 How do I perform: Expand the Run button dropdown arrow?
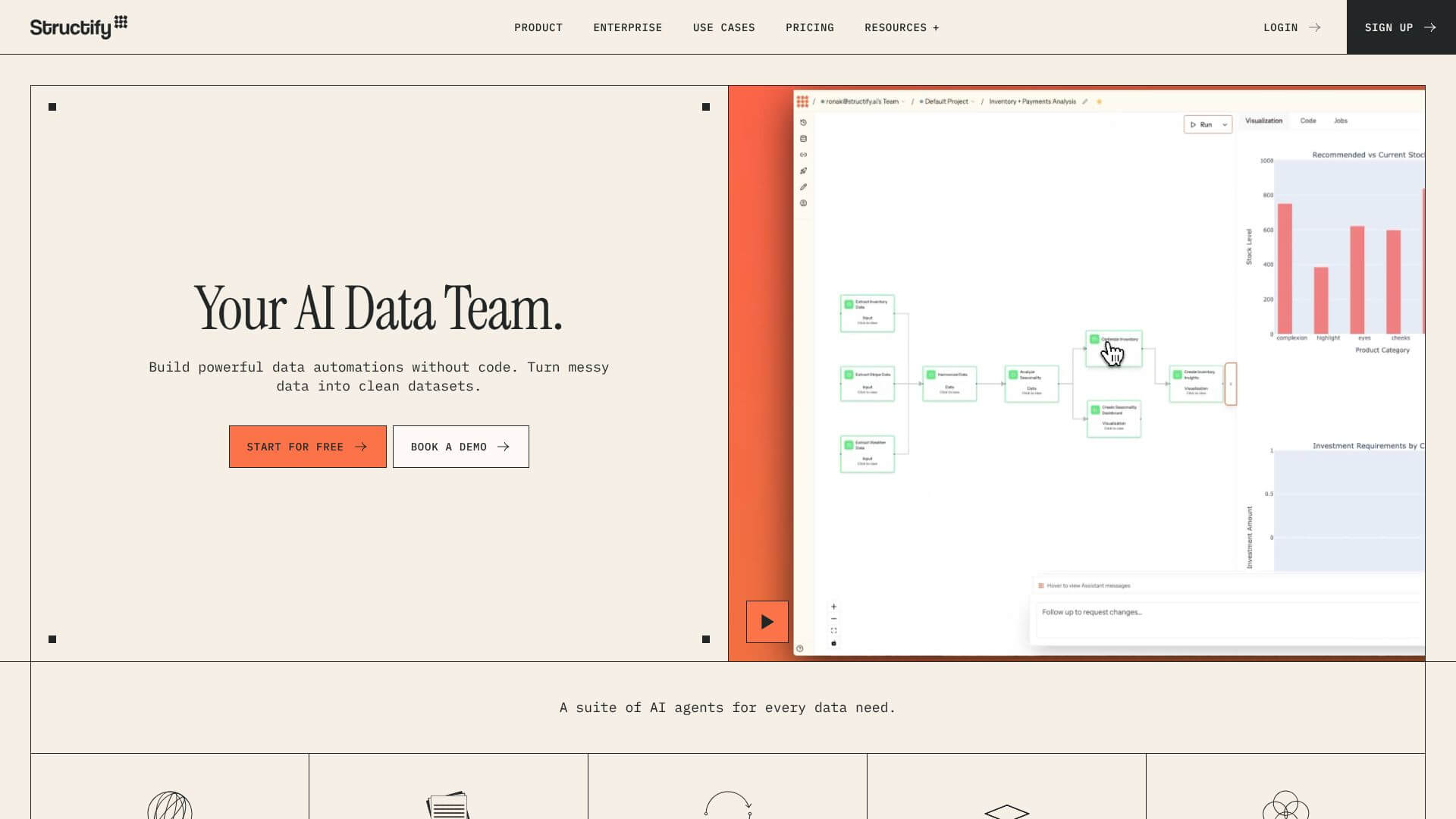(x=1222, y=124)
